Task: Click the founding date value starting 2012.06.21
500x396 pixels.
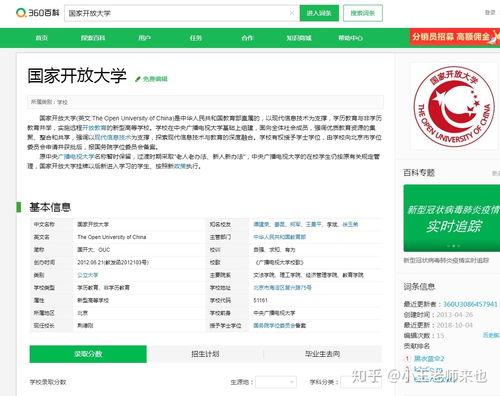Action: pos(113,262)
